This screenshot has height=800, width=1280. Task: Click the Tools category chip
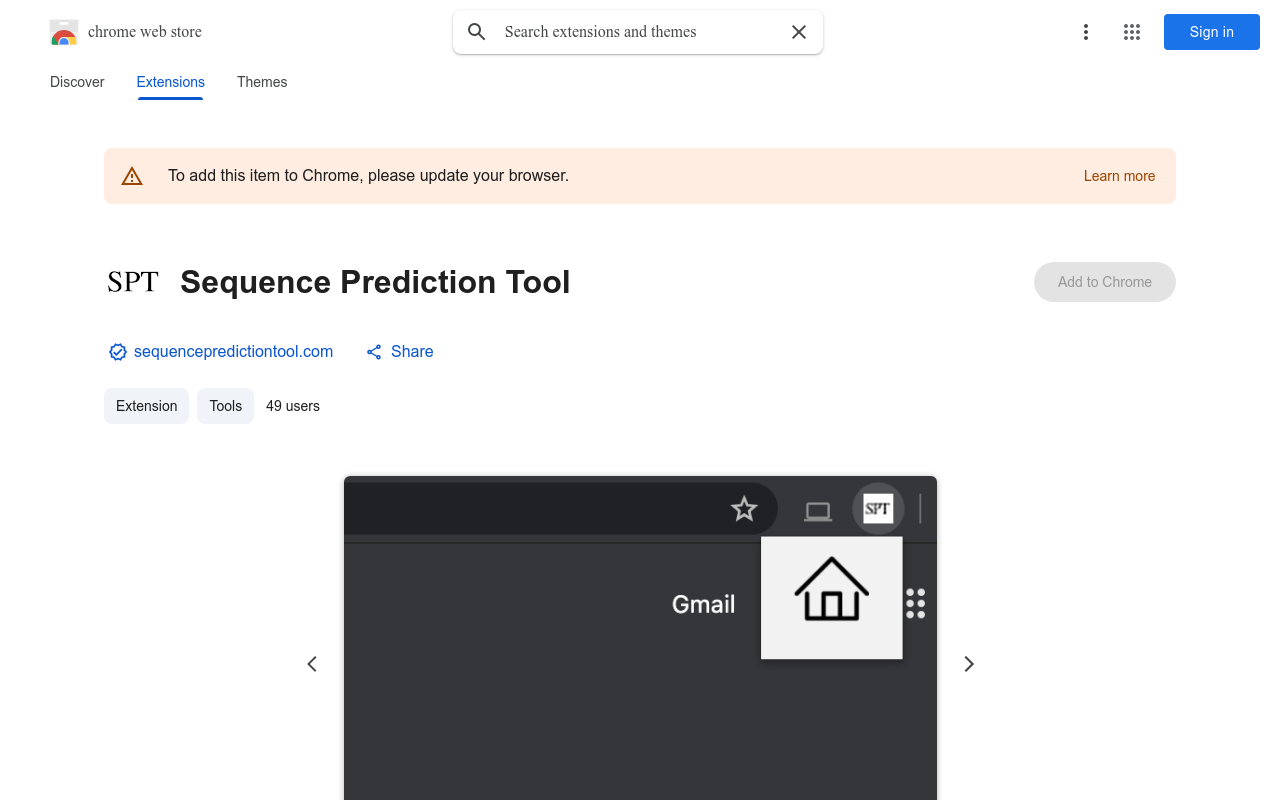click(x=225, y=406)
